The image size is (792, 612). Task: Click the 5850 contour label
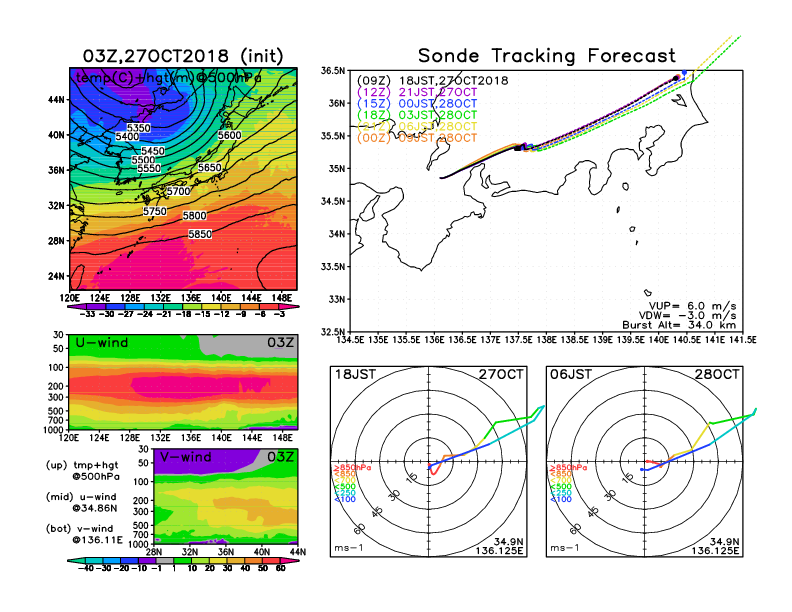(200, 234)
